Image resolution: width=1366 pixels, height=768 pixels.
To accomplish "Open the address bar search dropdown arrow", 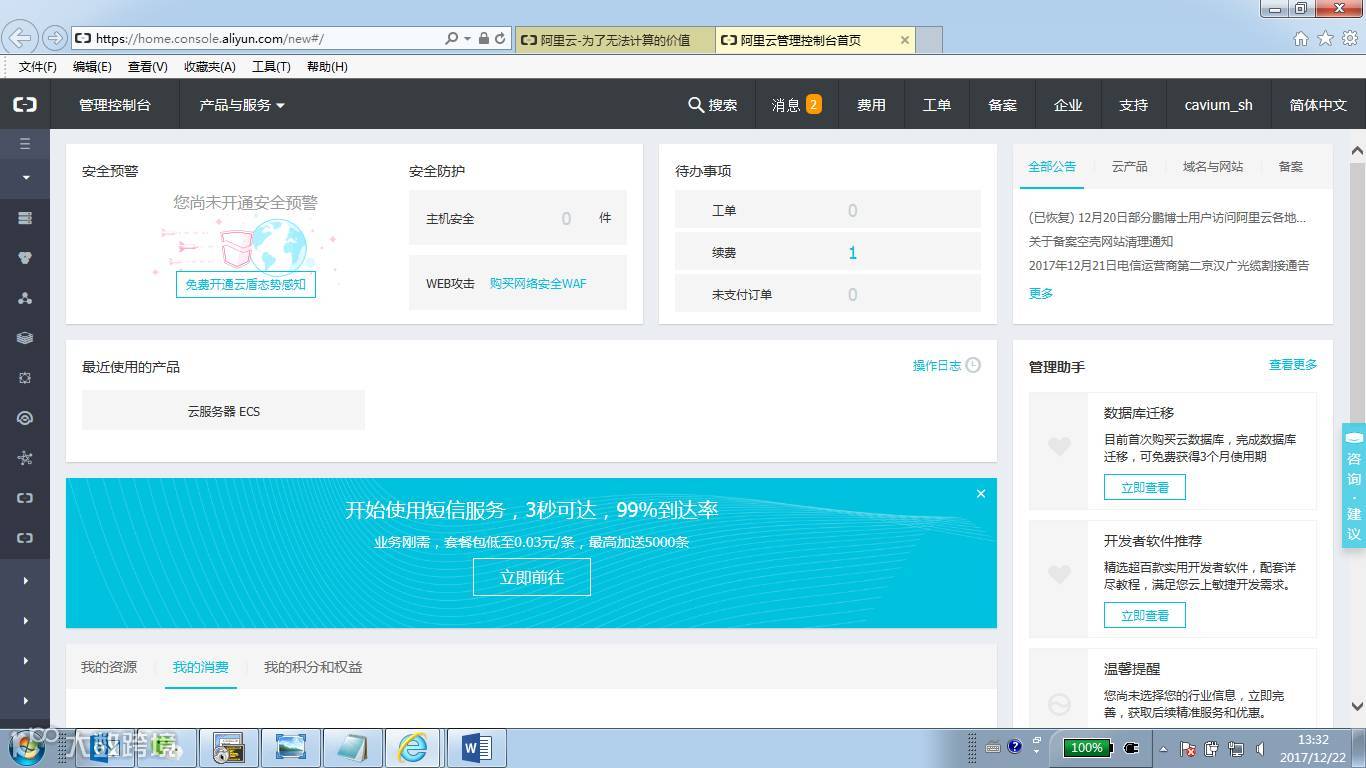I will coord(467,38).
